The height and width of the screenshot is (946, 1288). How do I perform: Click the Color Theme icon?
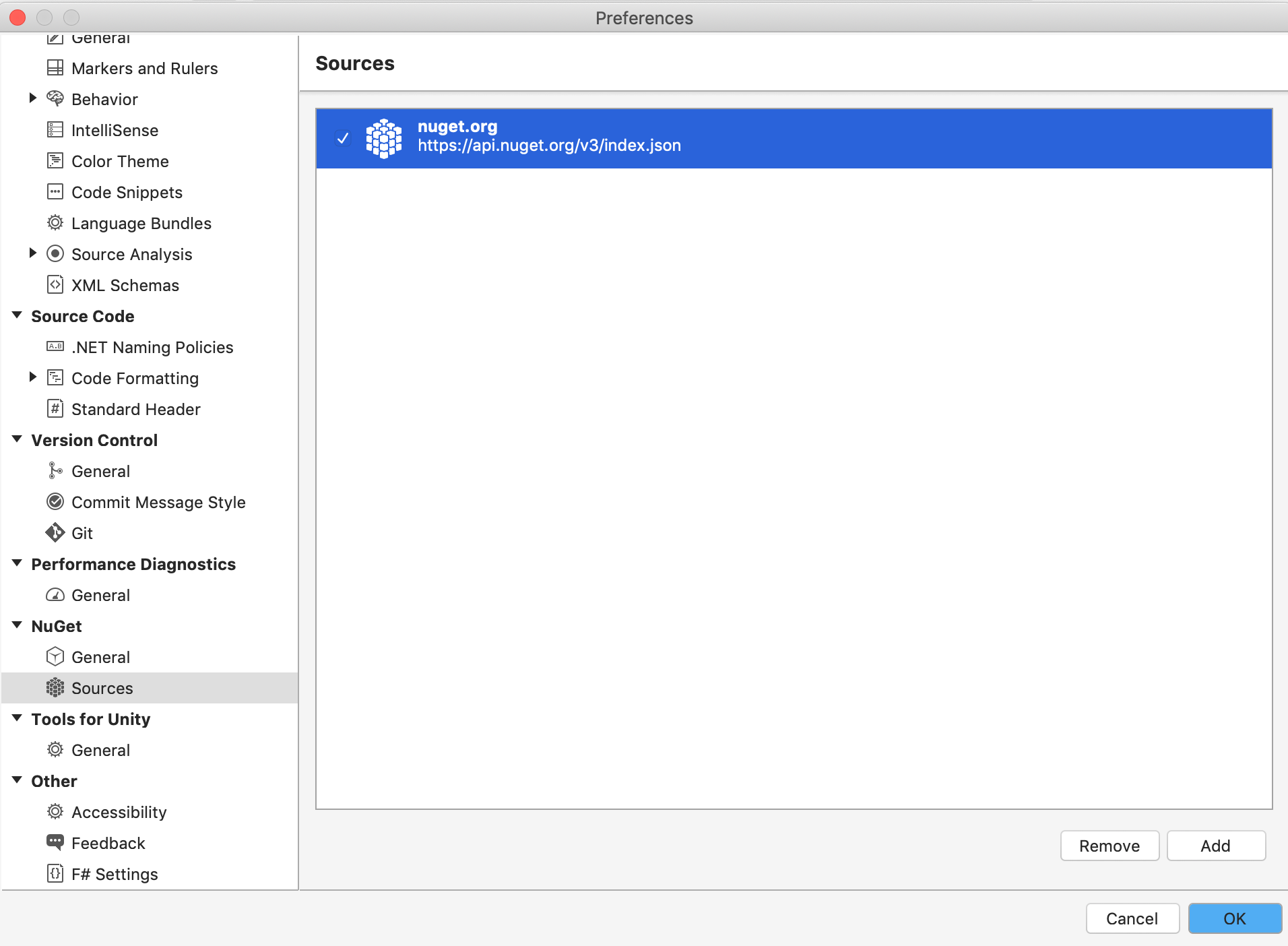coord(55,161)
